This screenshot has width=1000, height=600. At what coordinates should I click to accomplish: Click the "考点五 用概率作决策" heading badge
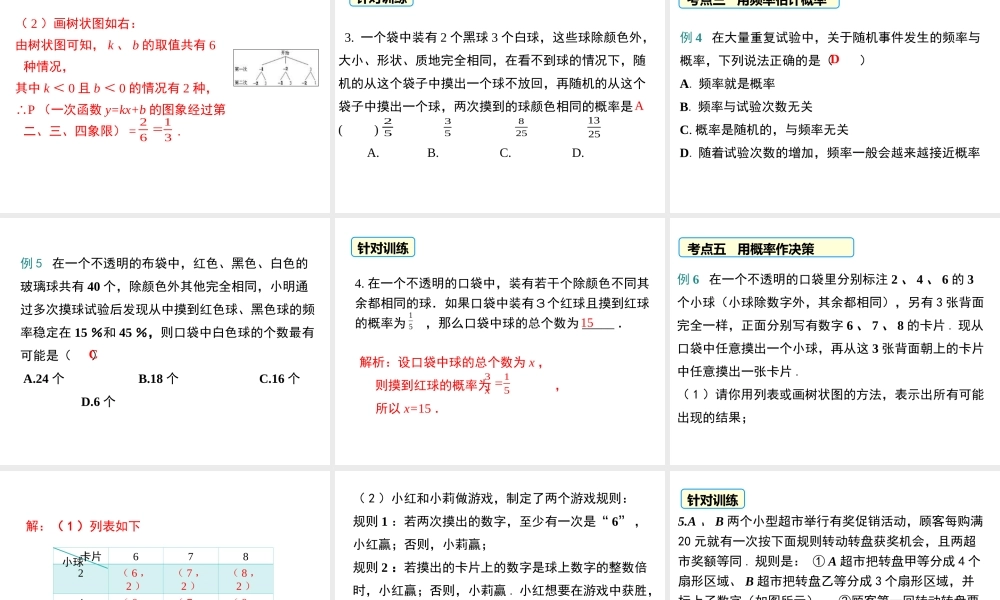click(x=766, y=248)
